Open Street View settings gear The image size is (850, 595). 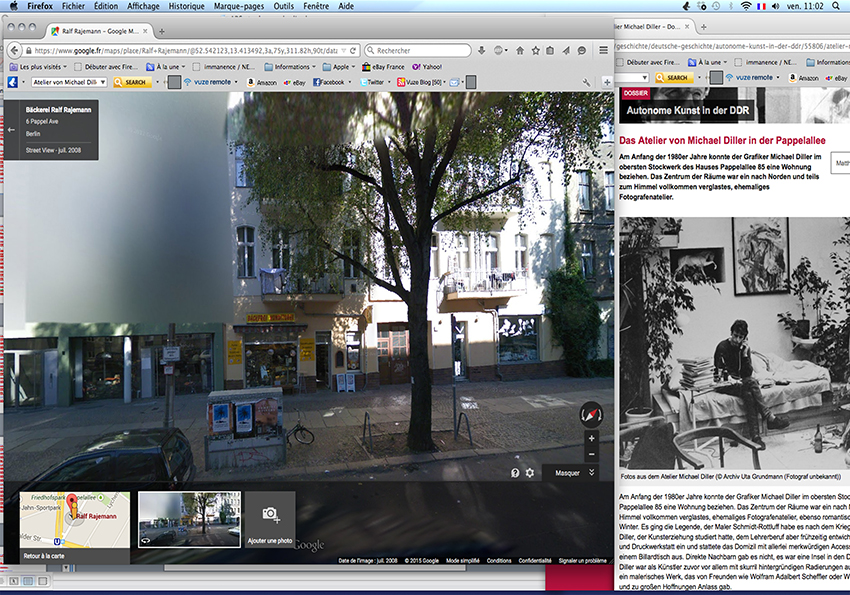click(x=530, y=473)
